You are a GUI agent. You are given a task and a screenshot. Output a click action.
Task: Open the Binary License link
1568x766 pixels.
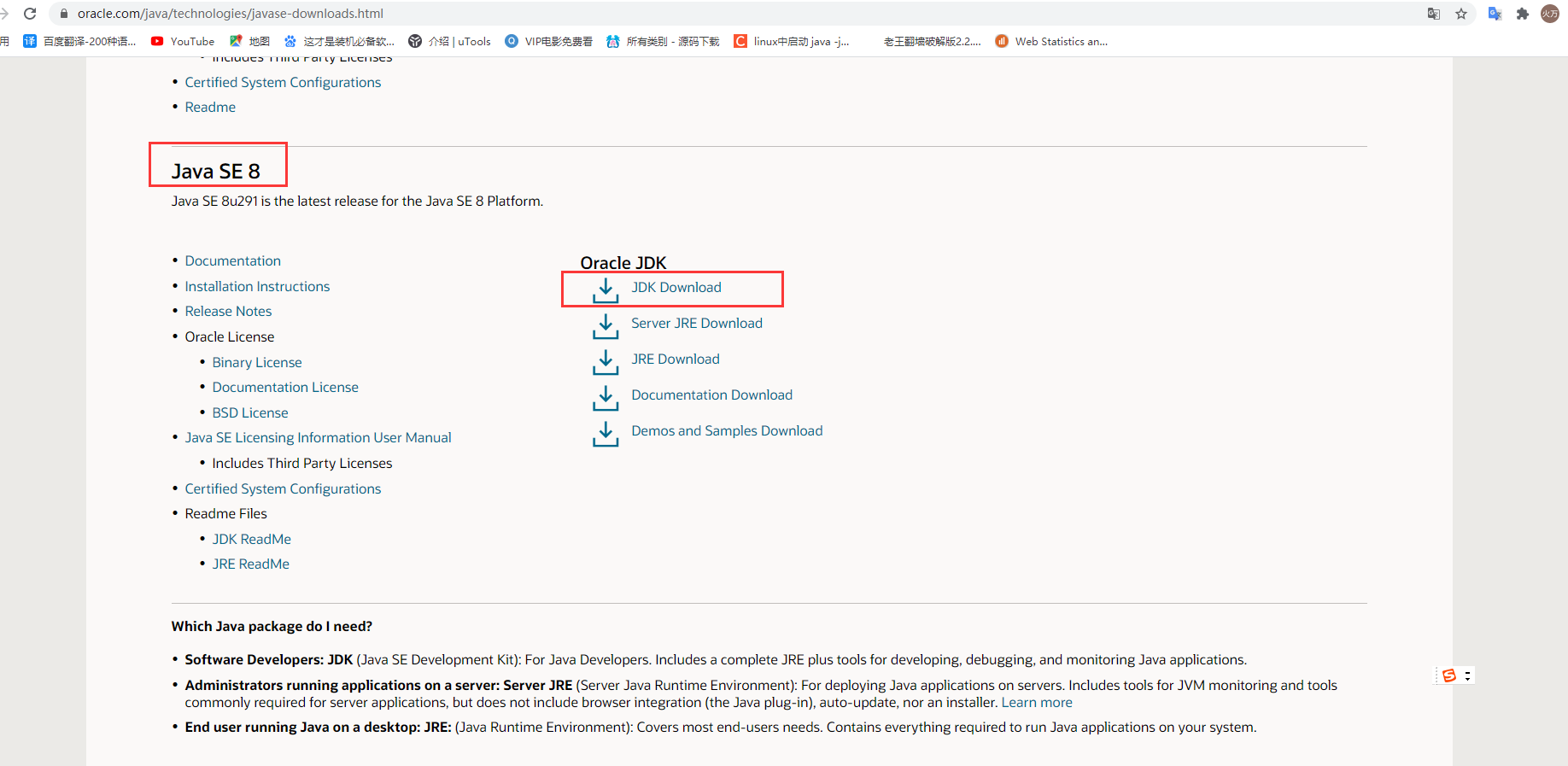257,362
